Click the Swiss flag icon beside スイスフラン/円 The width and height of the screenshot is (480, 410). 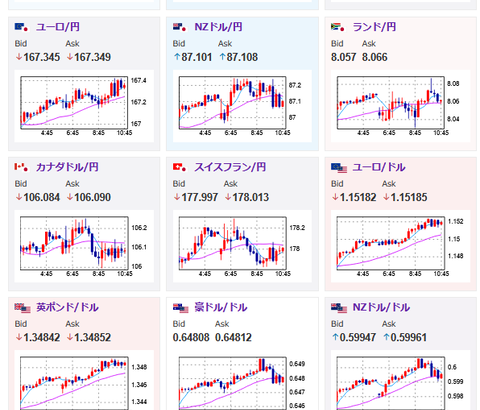coord(180,167)
